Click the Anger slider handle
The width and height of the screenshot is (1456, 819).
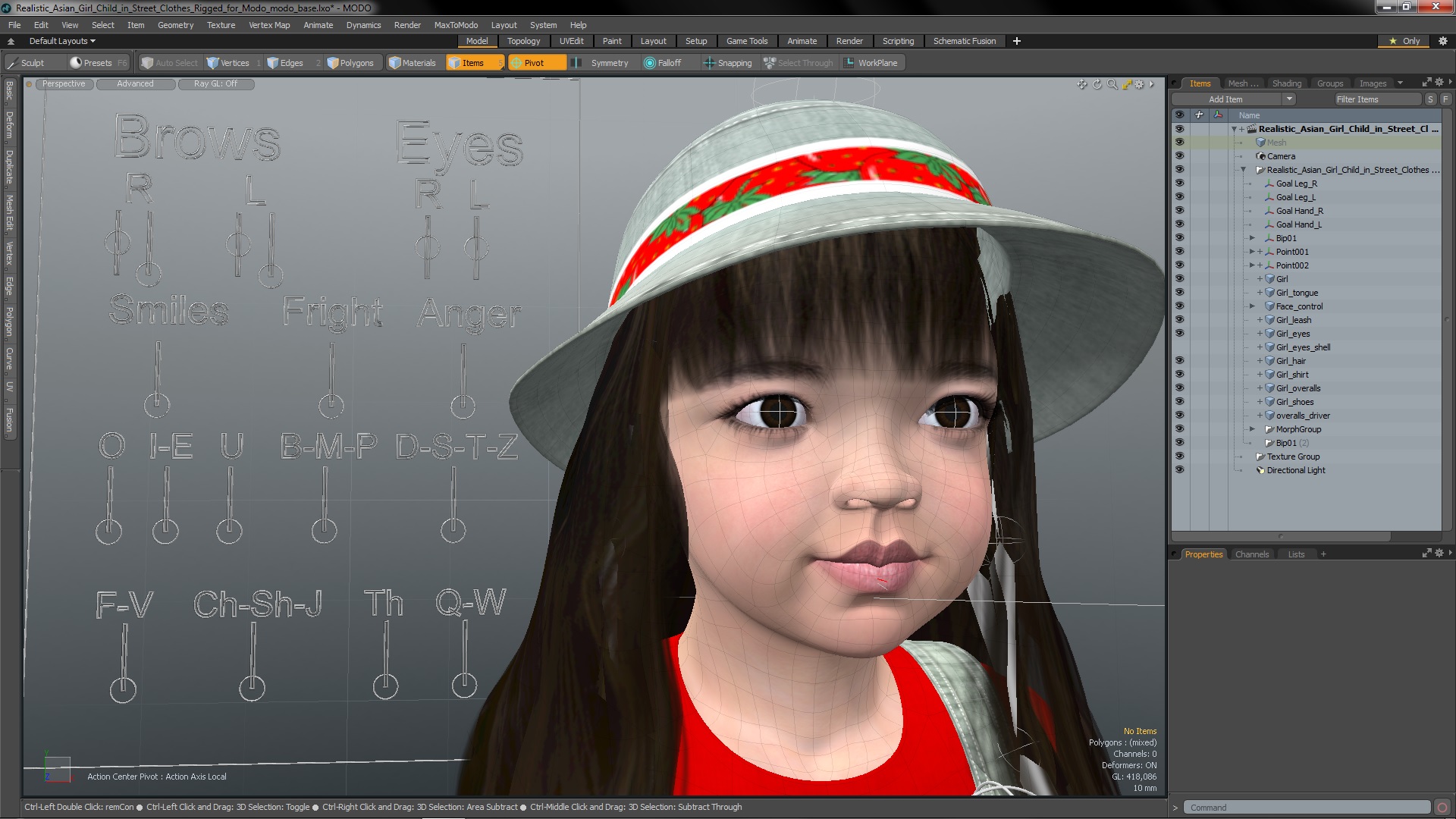[x=463, y=406]
